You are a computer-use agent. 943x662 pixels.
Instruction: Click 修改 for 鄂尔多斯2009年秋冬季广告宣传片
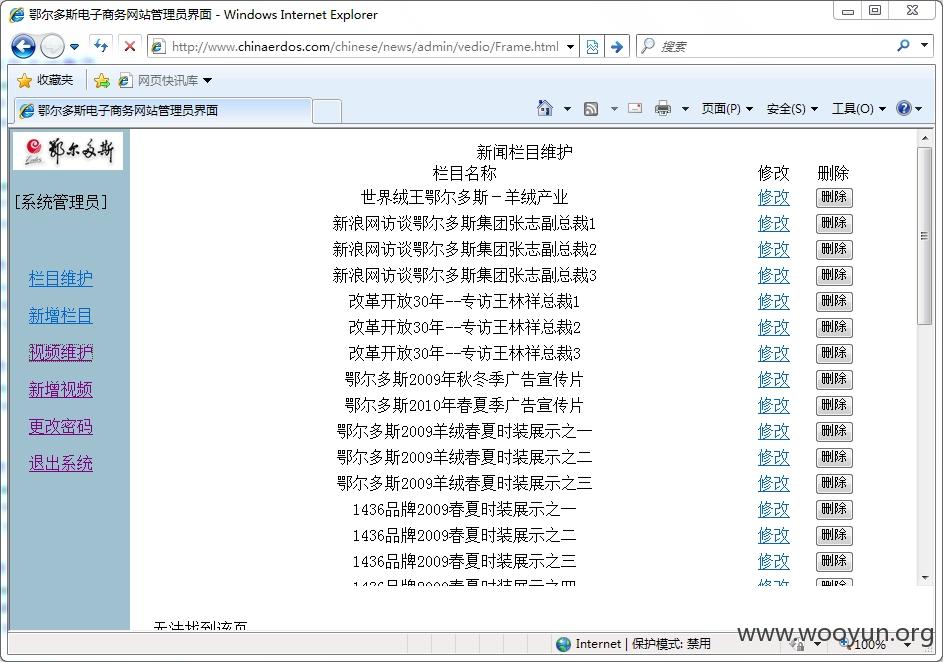point(773,379)
